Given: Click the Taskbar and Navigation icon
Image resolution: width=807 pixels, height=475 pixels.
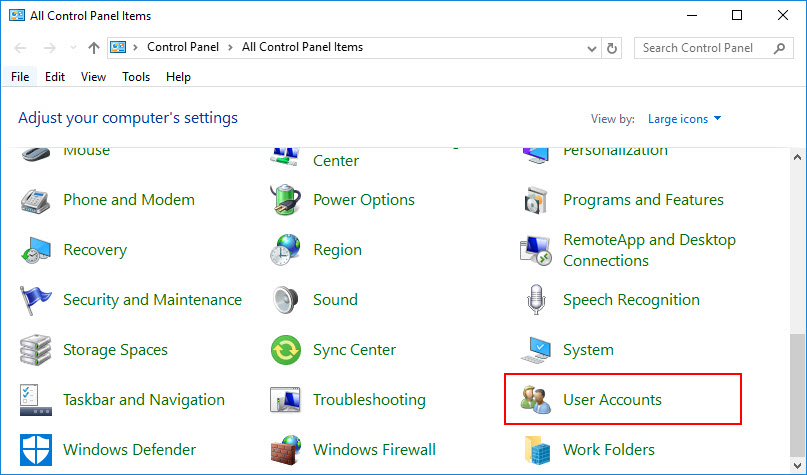Looking at the screenshot, I should click(36, 400).
